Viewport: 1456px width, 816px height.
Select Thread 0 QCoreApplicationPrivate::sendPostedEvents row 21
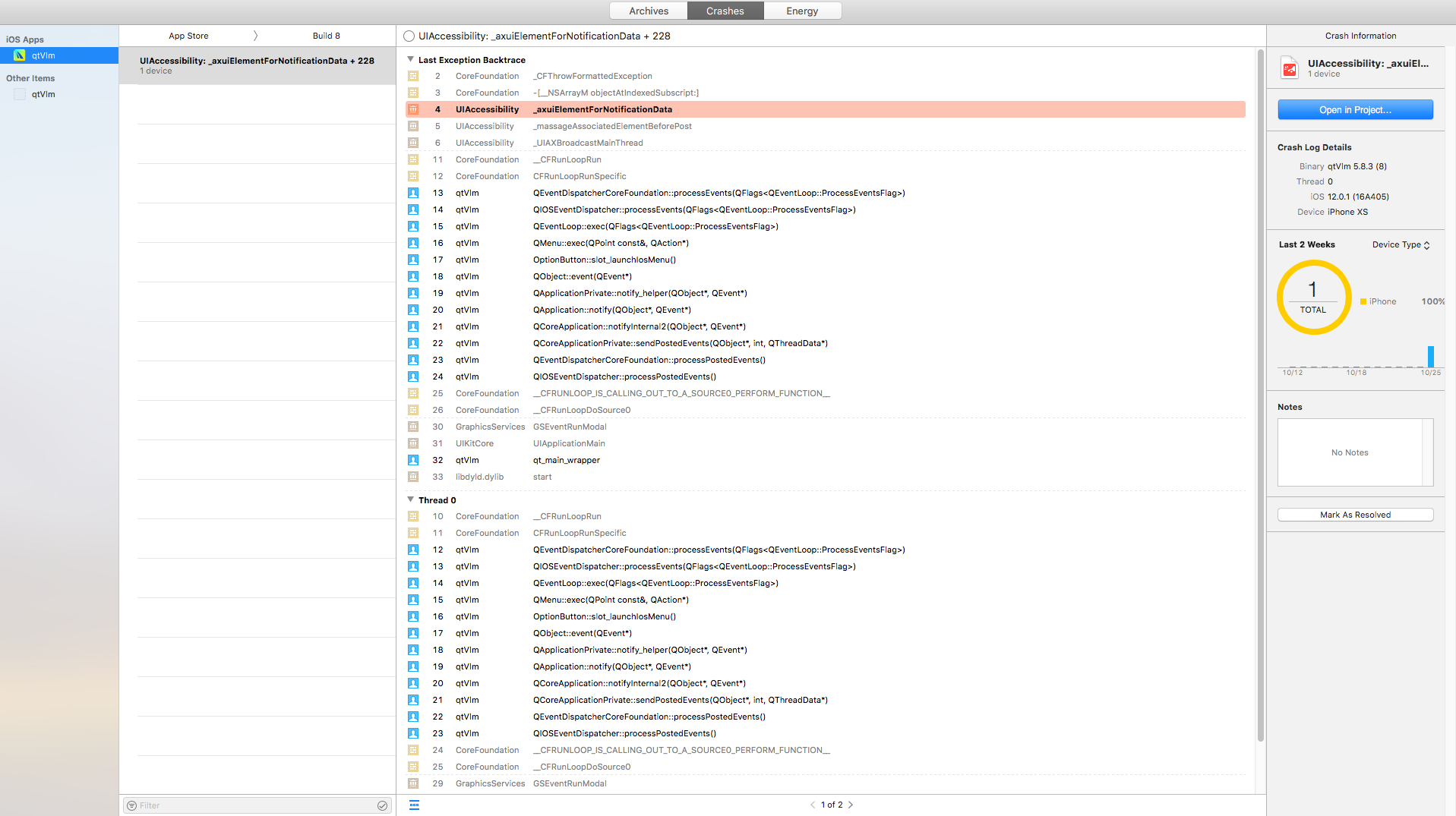click(825, 700)
